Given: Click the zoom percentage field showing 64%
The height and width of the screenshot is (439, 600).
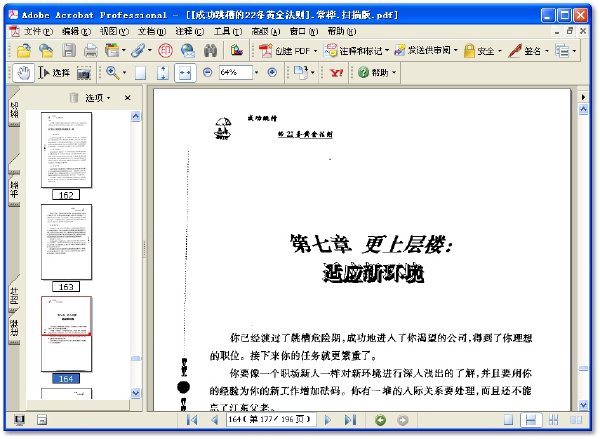Looking at the screenshot, I should point(236,72).
